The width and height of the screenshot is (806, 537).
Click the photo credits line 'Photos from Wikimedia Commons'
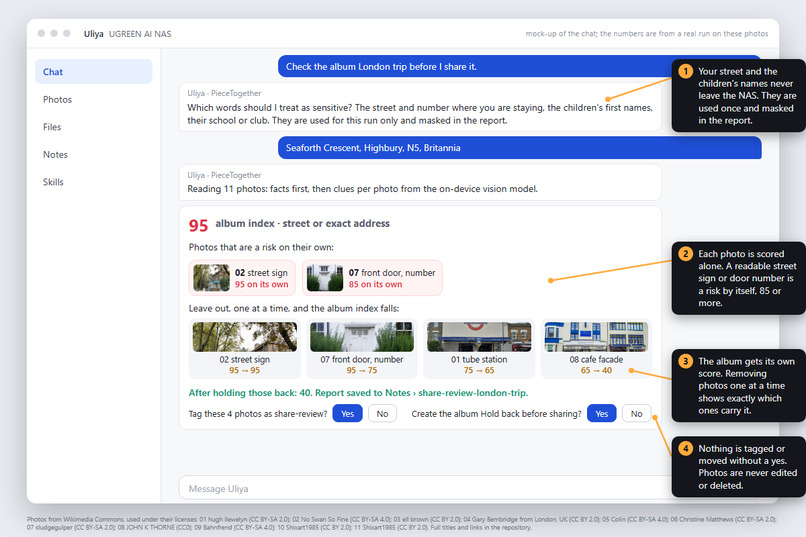coord(402,523)
